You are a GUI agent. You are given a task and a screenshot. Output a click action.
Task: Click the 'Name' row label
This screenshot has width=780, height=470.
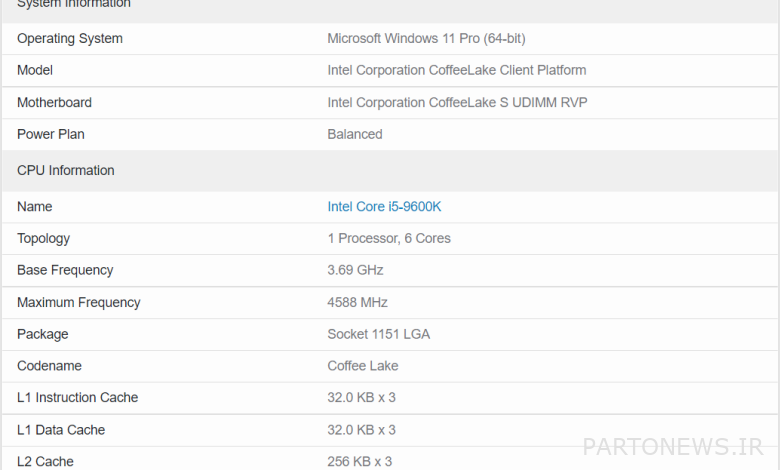click(34, 206)
